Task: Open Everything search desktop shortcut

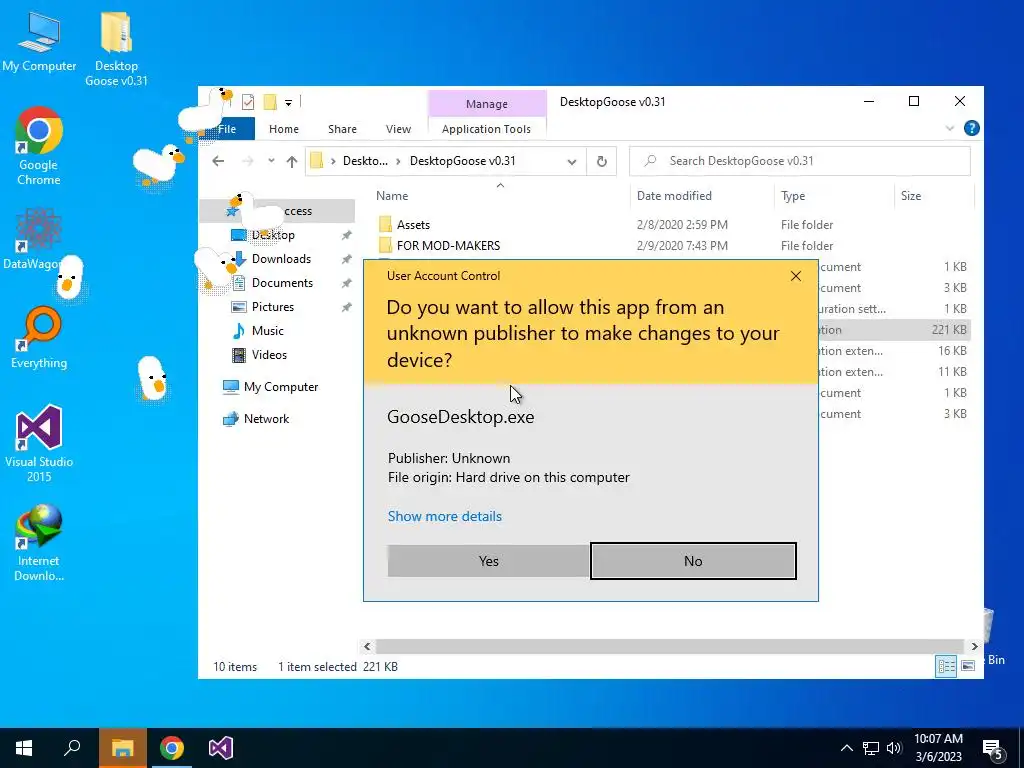Action: (x=39, y=338)
